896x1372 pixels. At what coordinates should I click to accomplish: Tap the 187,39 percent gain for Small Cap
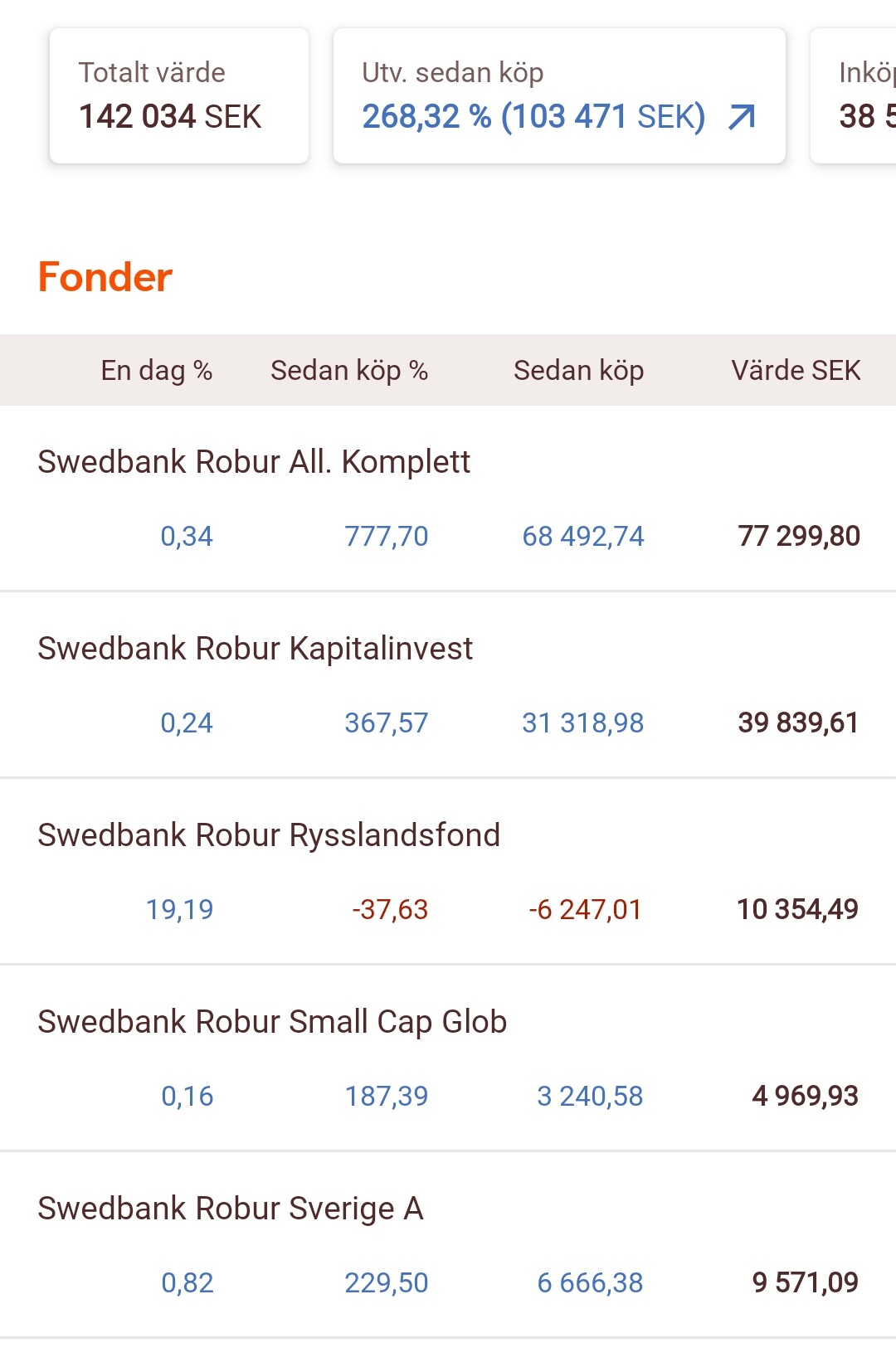click(x=386, y=1097)
